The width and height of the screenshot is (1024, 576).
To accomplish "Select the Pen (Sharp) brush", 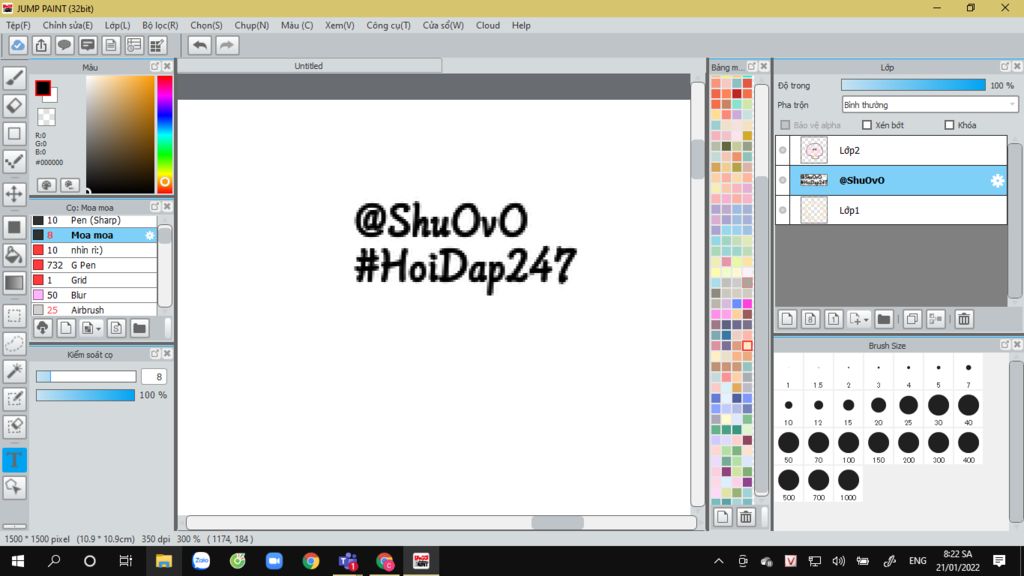I will 95,220.
